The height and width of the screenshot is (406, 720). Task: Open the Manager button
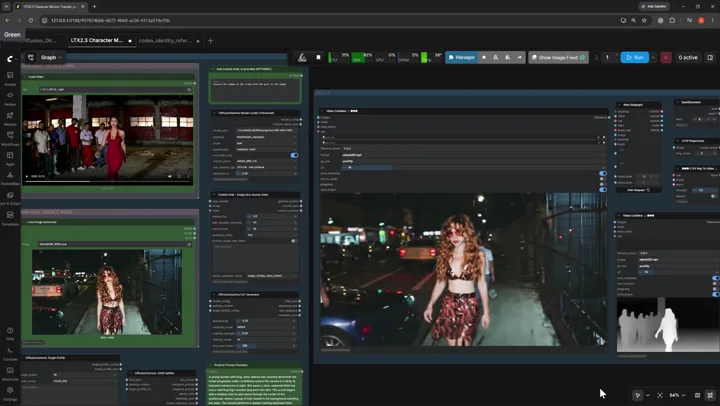coord(461,57)
